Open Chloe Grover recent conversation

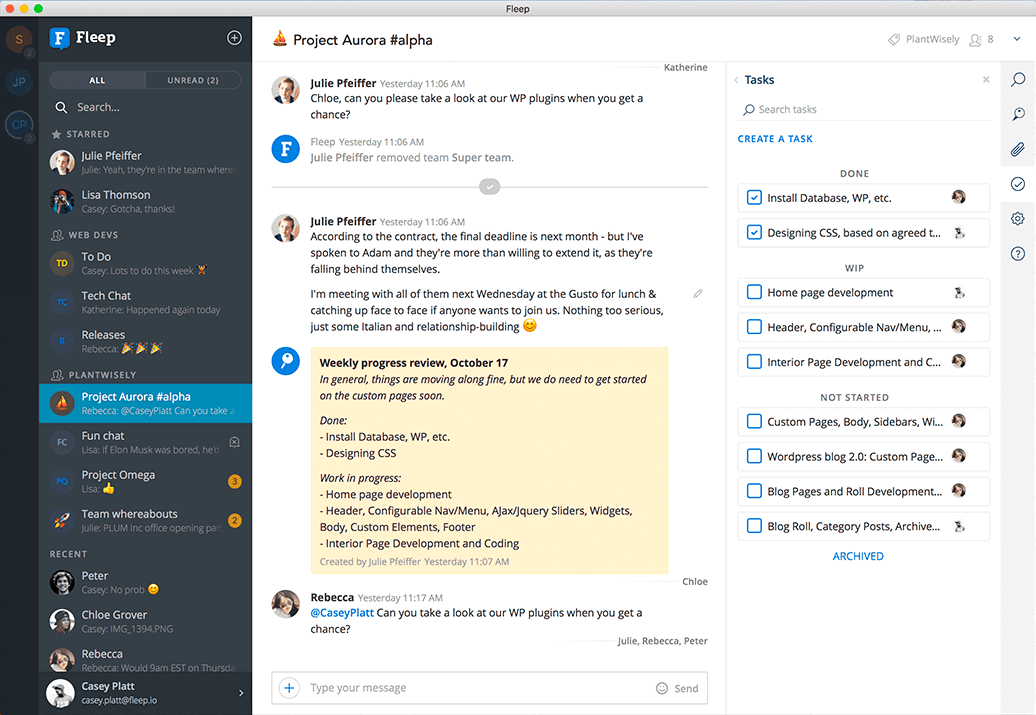point(145,622)
